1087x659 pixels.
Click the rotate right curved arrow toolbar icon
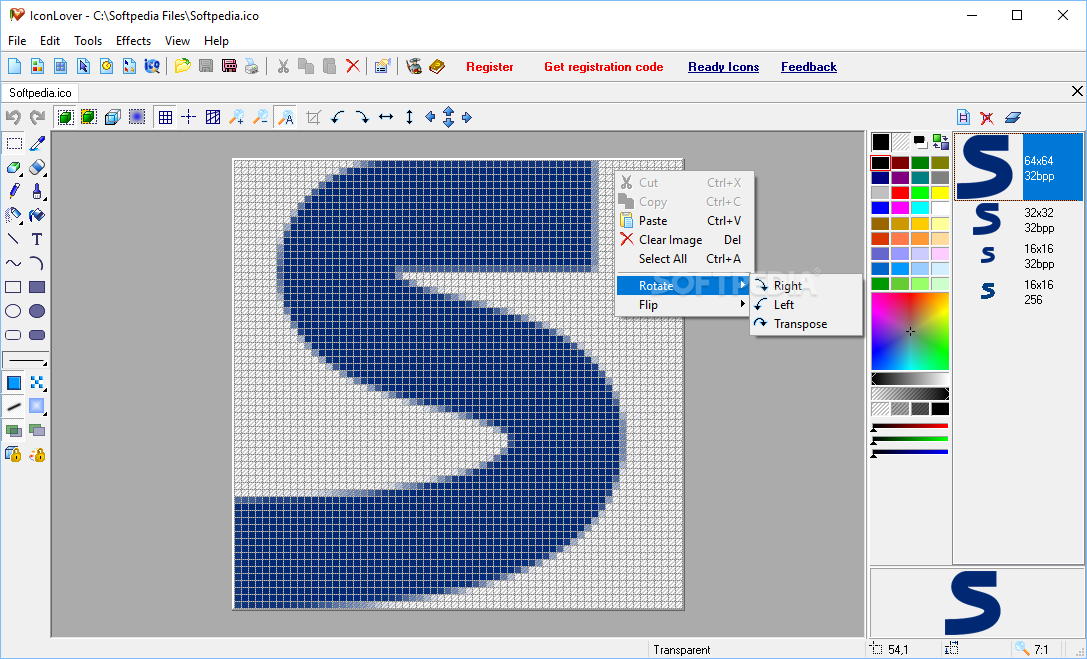(x=362, y=117)
